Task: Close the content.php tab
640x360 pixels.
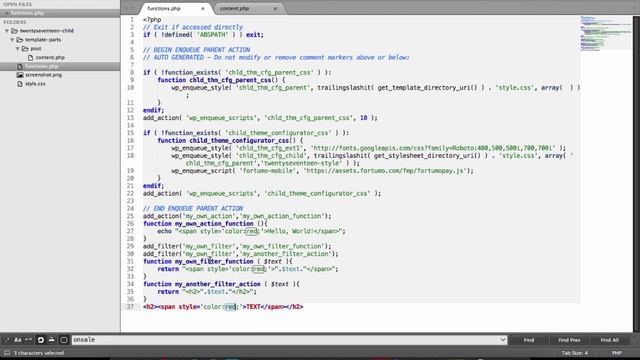Action: [x=275, y=8]
